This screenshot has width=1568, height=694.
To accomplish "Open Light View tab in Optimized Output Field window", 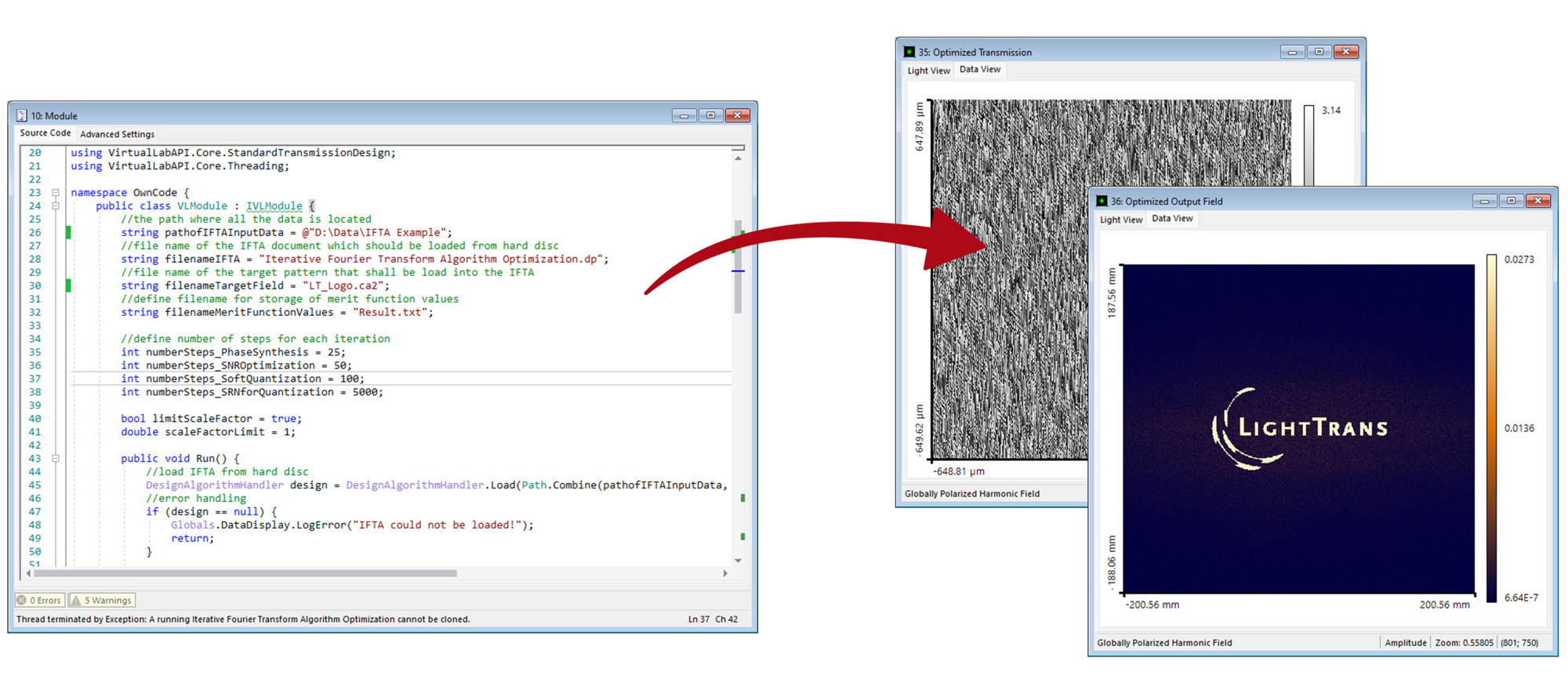I will tap(1121, 220).
